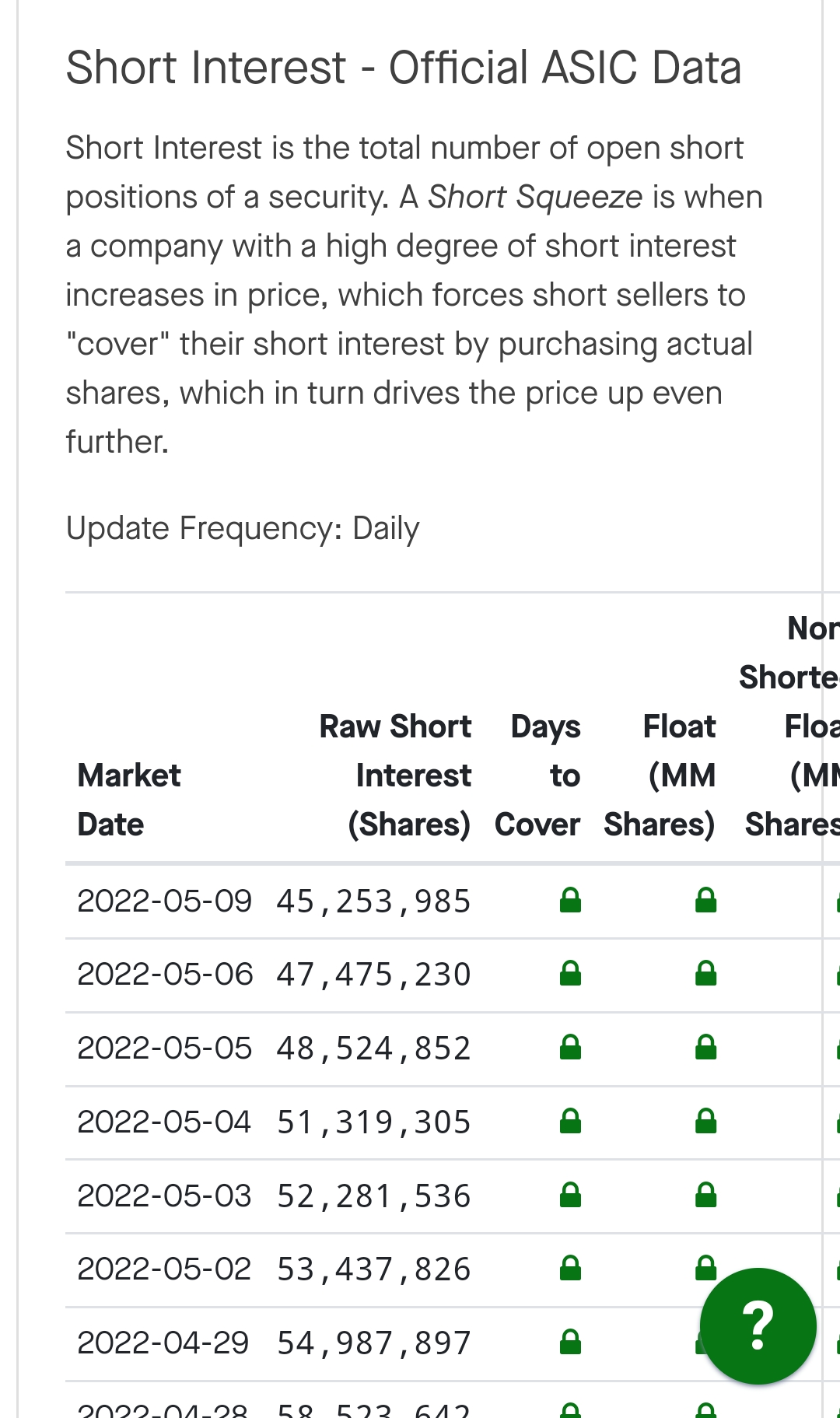Select Raw Short Interest (Shares) column header
Viewport: 840px width, 1418px height.
[x=395, y=776]
